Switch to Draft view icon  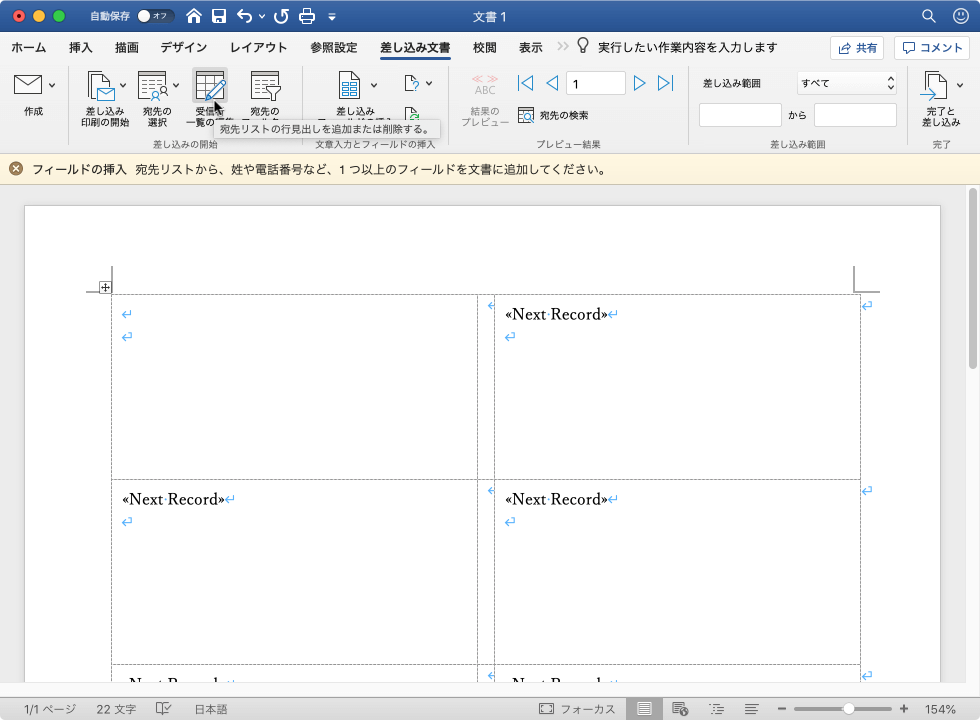[752, 709]
